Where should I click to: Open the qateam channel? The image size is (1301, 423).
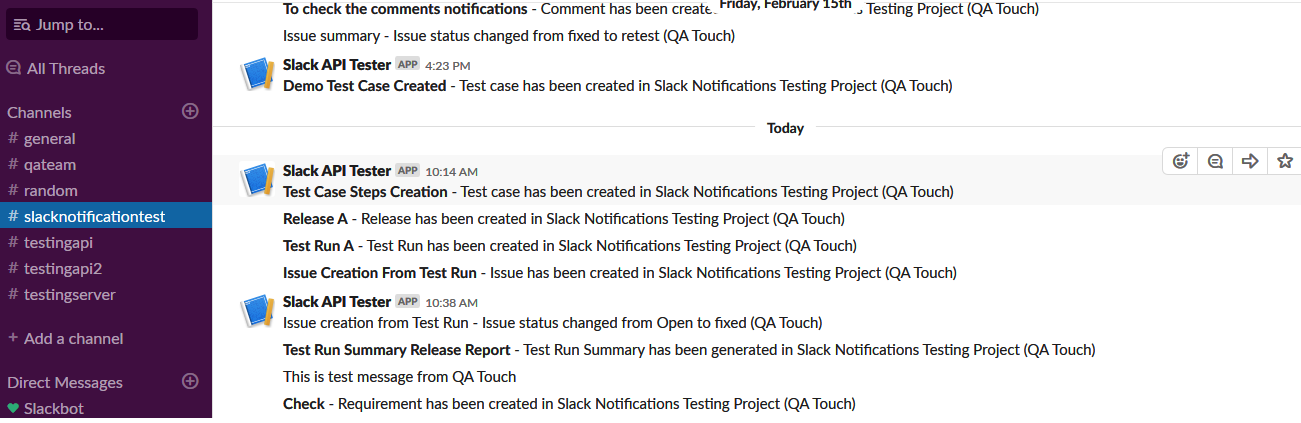pyautogui.click(x=49, y=164)
